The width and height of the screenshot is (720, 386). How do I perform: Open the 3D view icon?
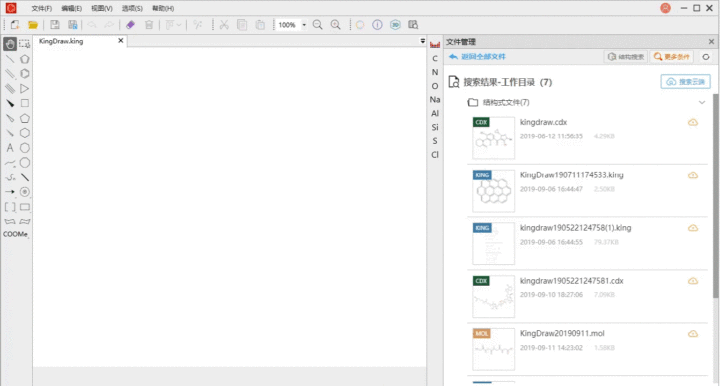pyautogui.click(x=395, y=25)
